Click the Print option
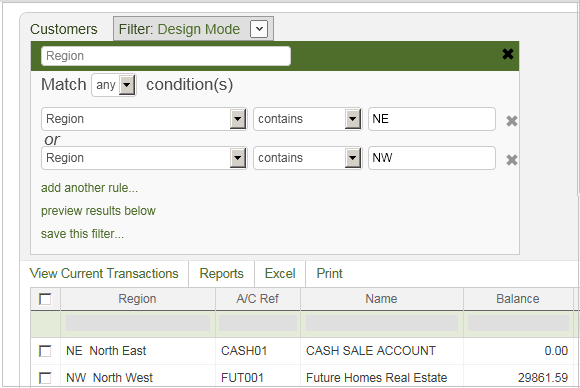Screen dimensions: 580x388 329,273
